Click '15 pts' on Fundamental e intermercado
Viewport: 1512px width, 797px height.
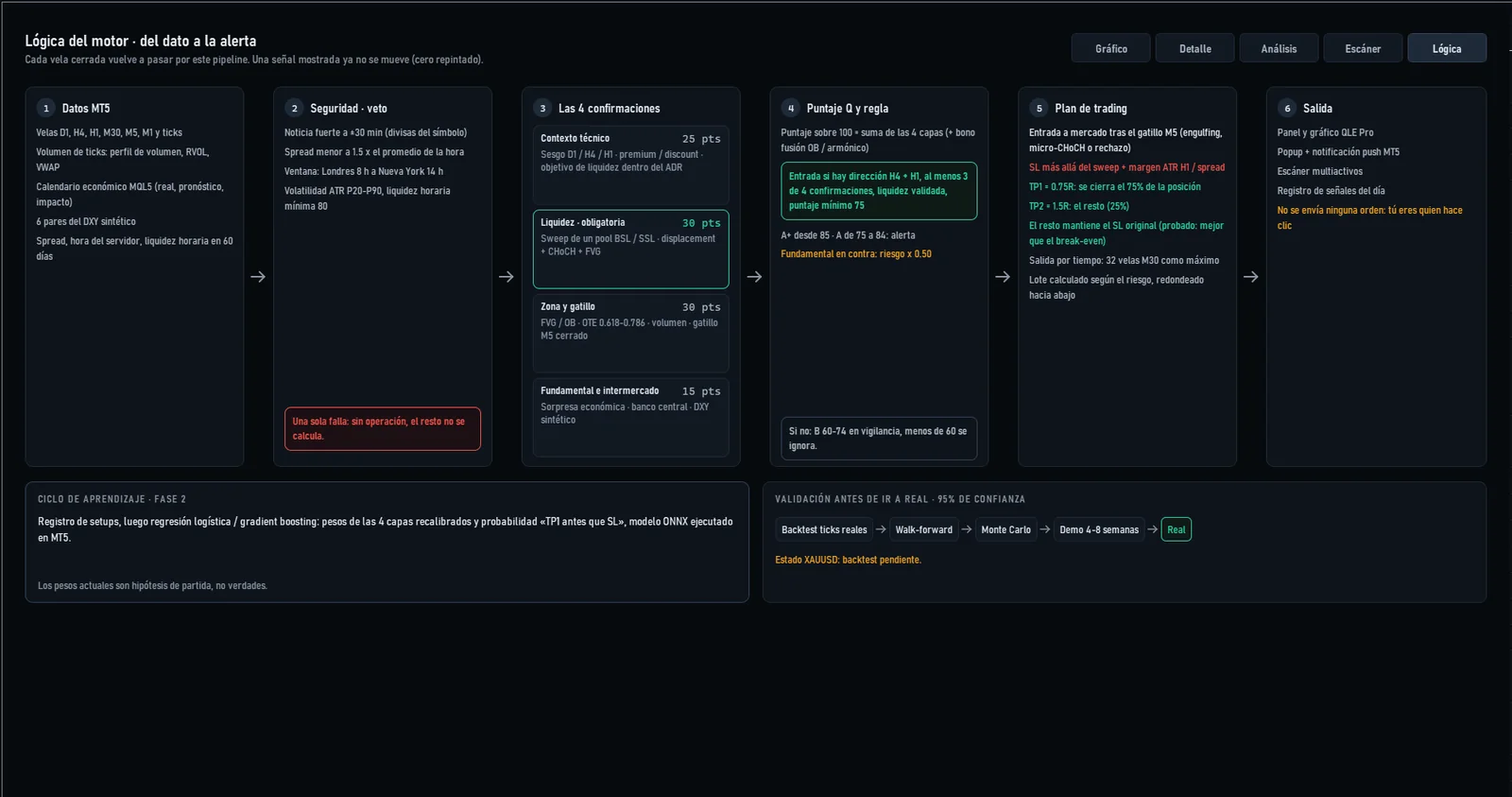click(x=701, y=391)
